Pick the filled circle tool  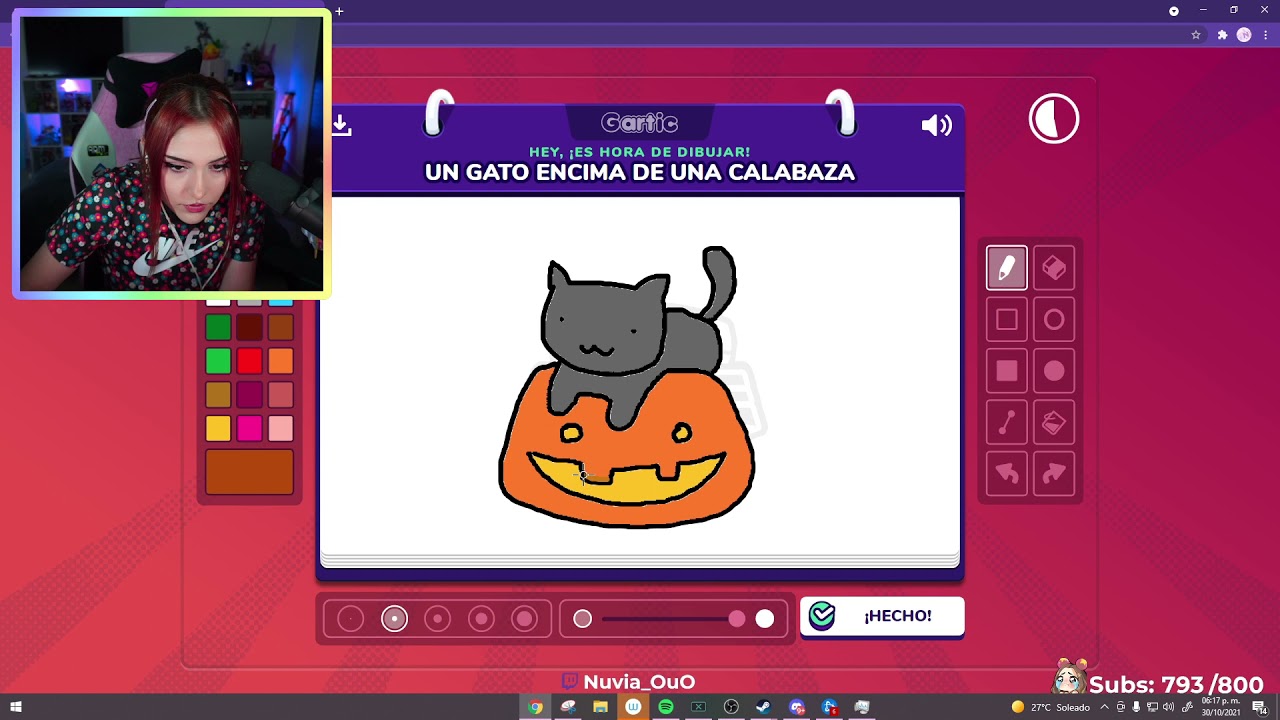tap(1054, 371)
